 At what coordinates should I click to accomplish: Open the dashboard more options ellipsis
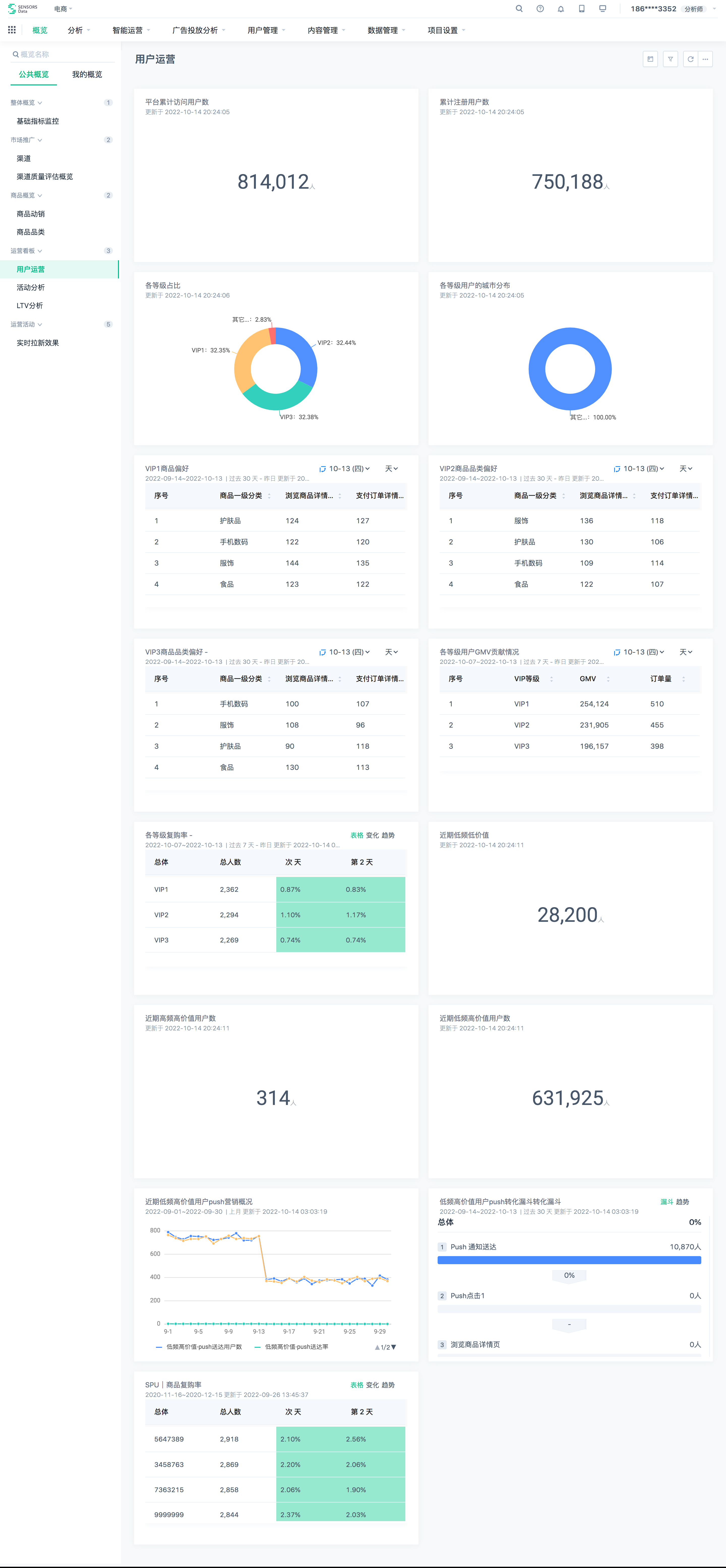[x=705, y=59]
